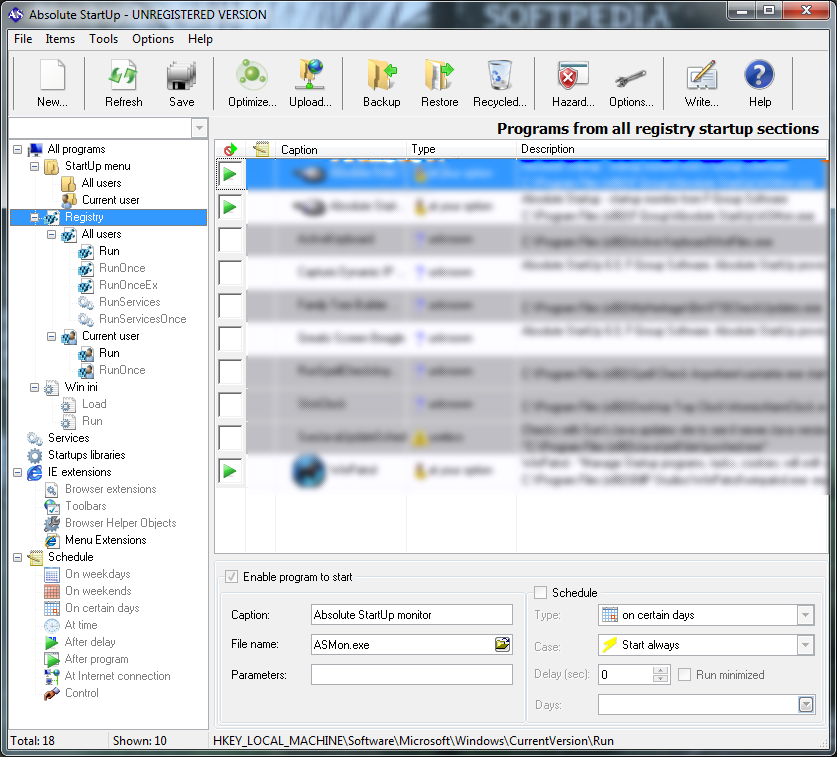Image resolution: width=837 pixels, height=757 pixels.
Task: Click the Save toolbar icon
Action: tap(181, 83)
